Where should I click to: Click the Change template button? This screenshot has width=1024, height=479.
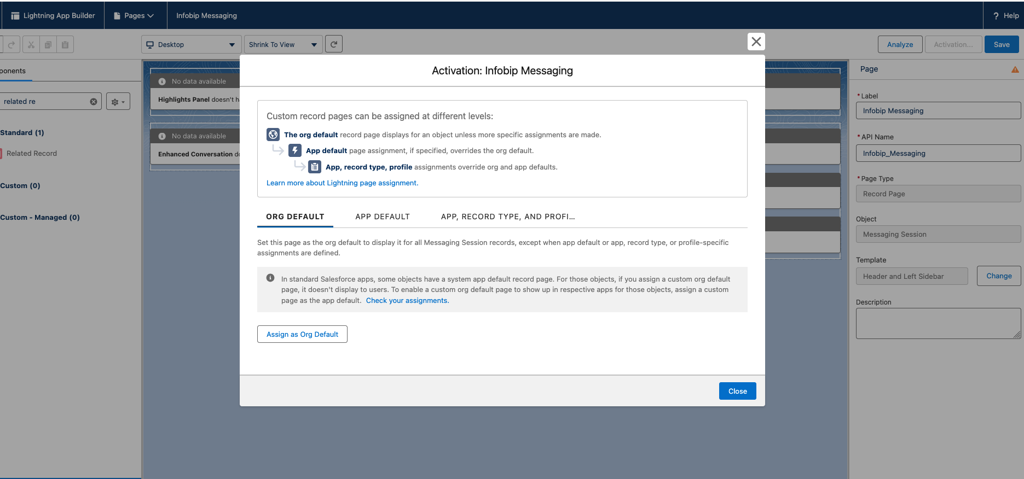click(999, 276)
